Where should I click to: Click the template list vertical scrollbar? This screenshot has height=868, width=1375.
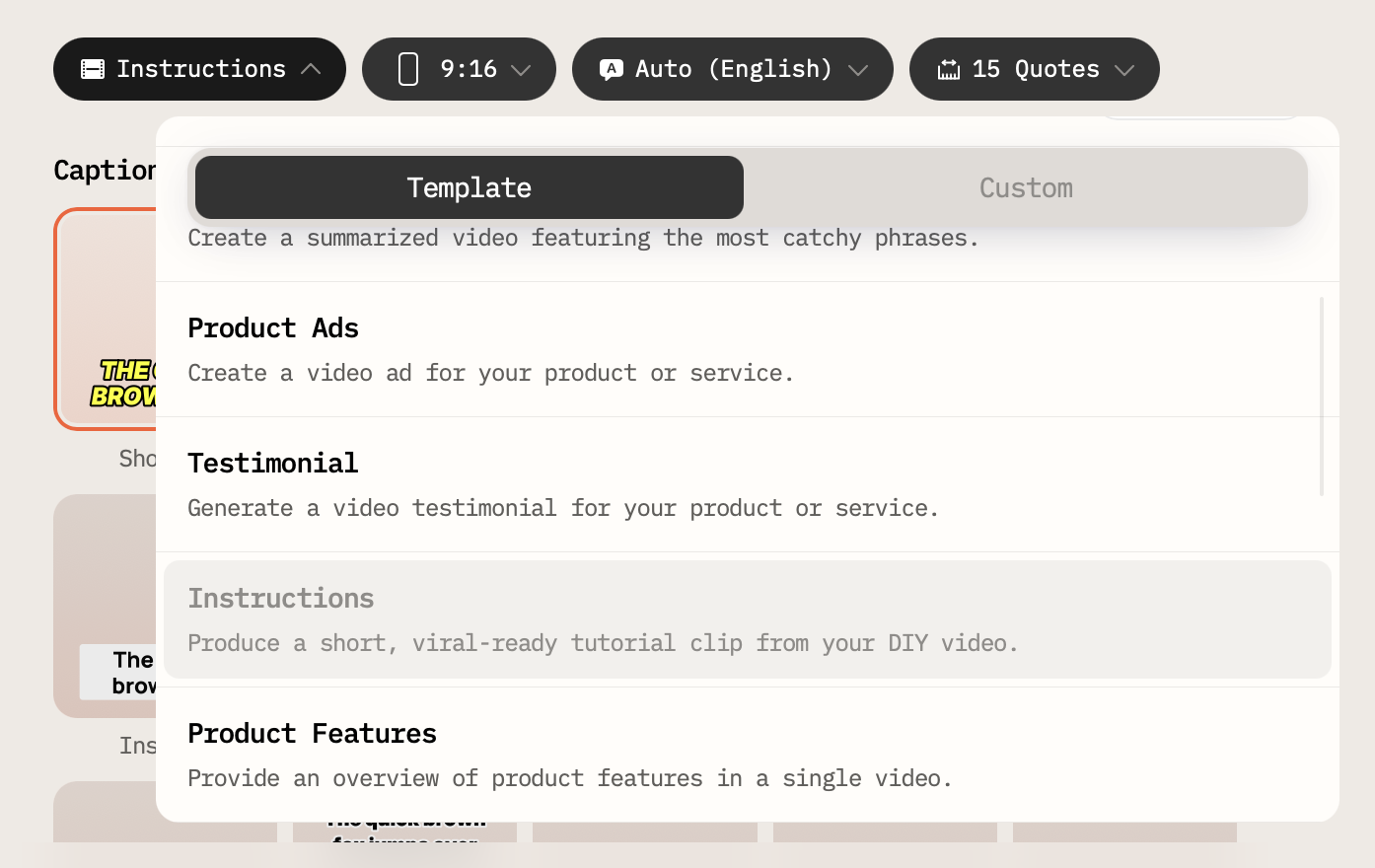point(1321,395)
